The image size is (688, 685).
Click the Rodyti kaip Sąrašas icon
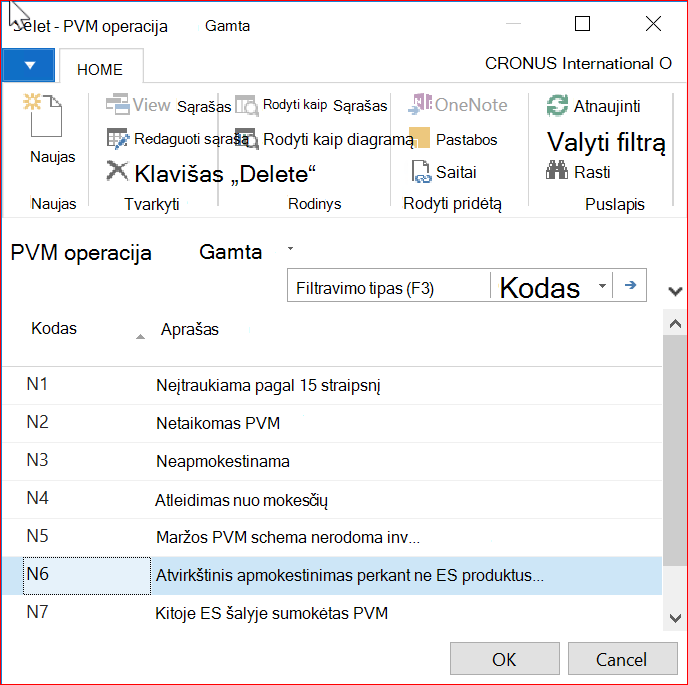(x=247, y=105)
